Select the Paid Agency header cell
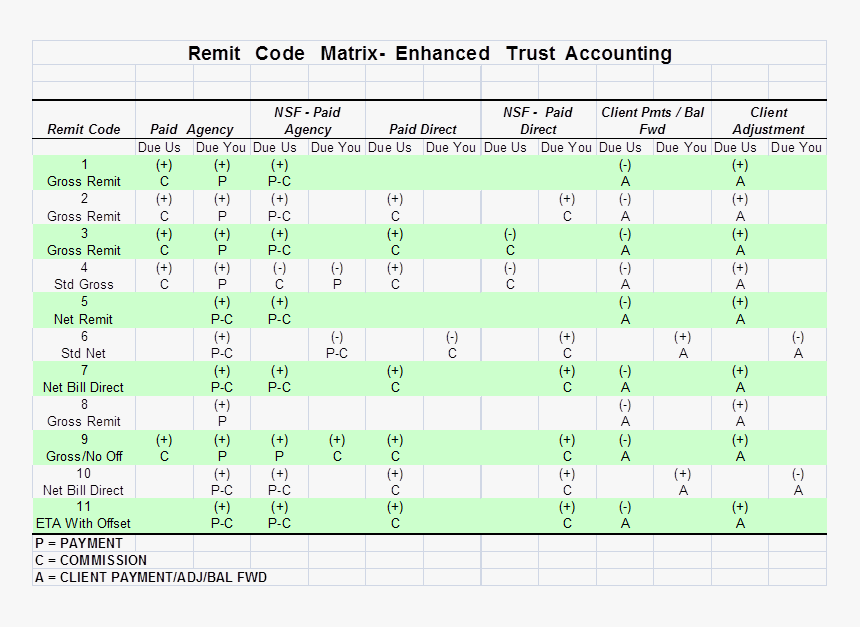The width and height of the screenshot is (860, 627). (x=192, y=130)
